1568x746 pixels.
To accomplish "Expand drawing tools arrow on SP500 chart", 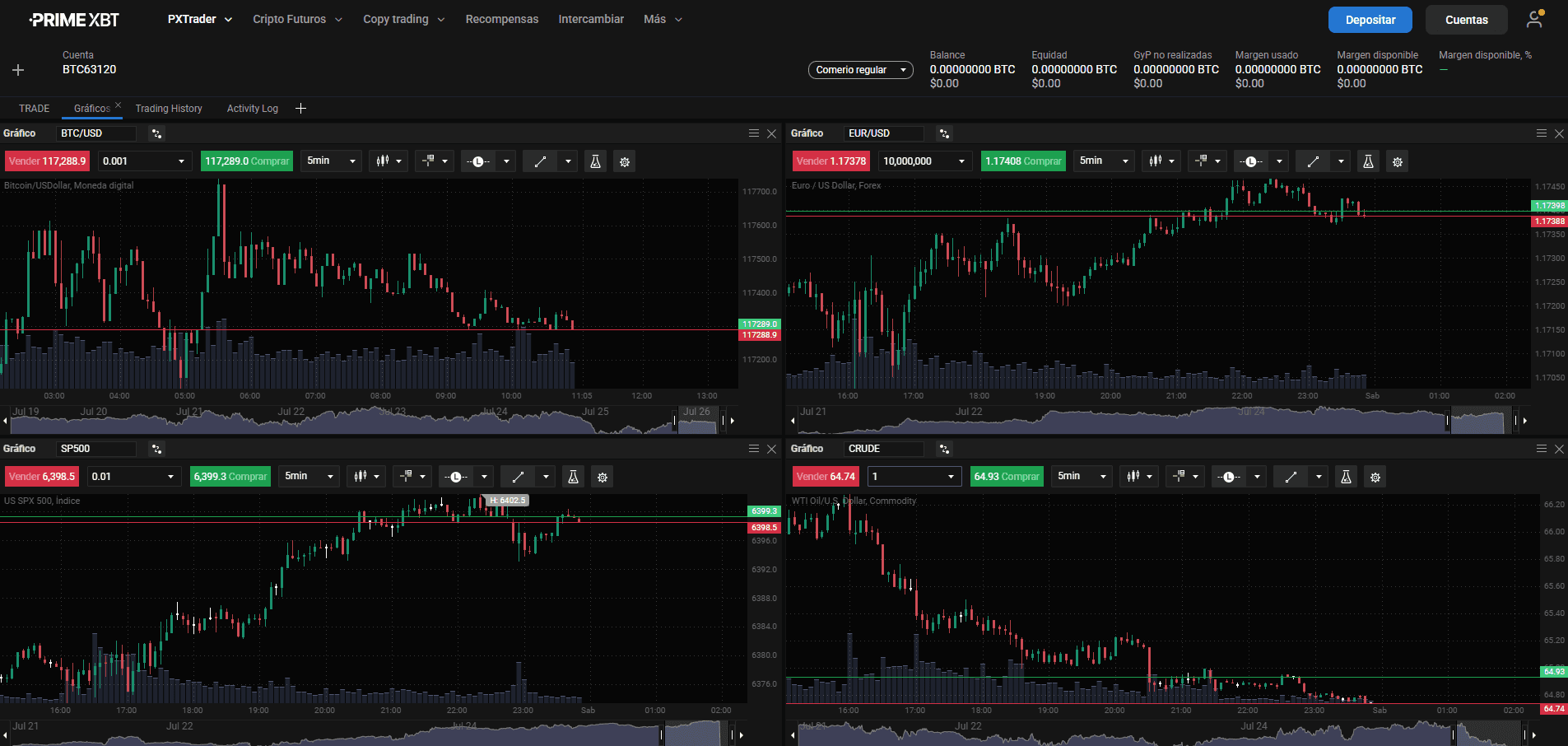I will coord(546,477).
